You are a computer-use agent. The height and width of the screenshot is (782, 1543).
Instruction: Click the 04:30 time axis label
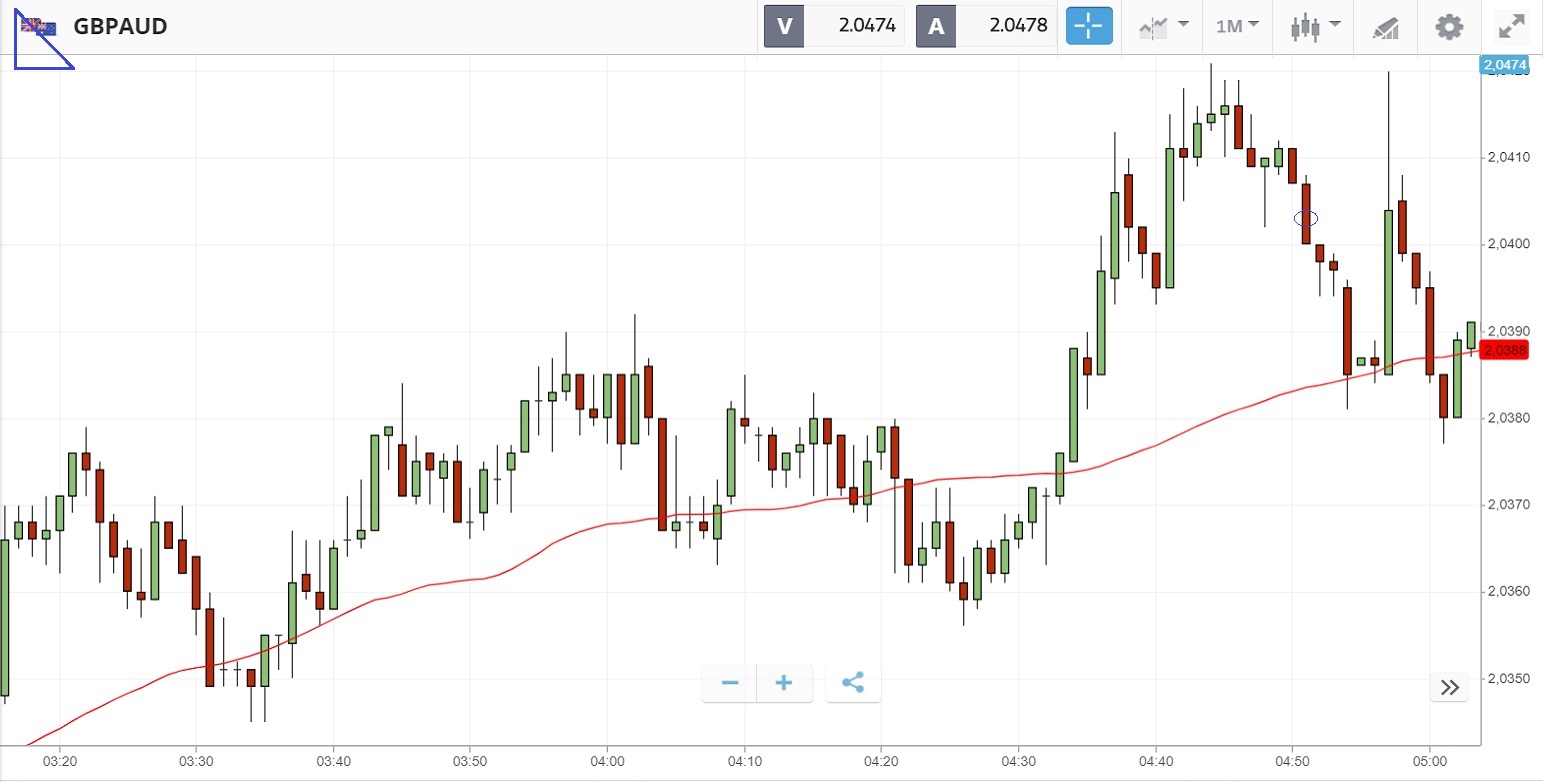[1018, 760]
